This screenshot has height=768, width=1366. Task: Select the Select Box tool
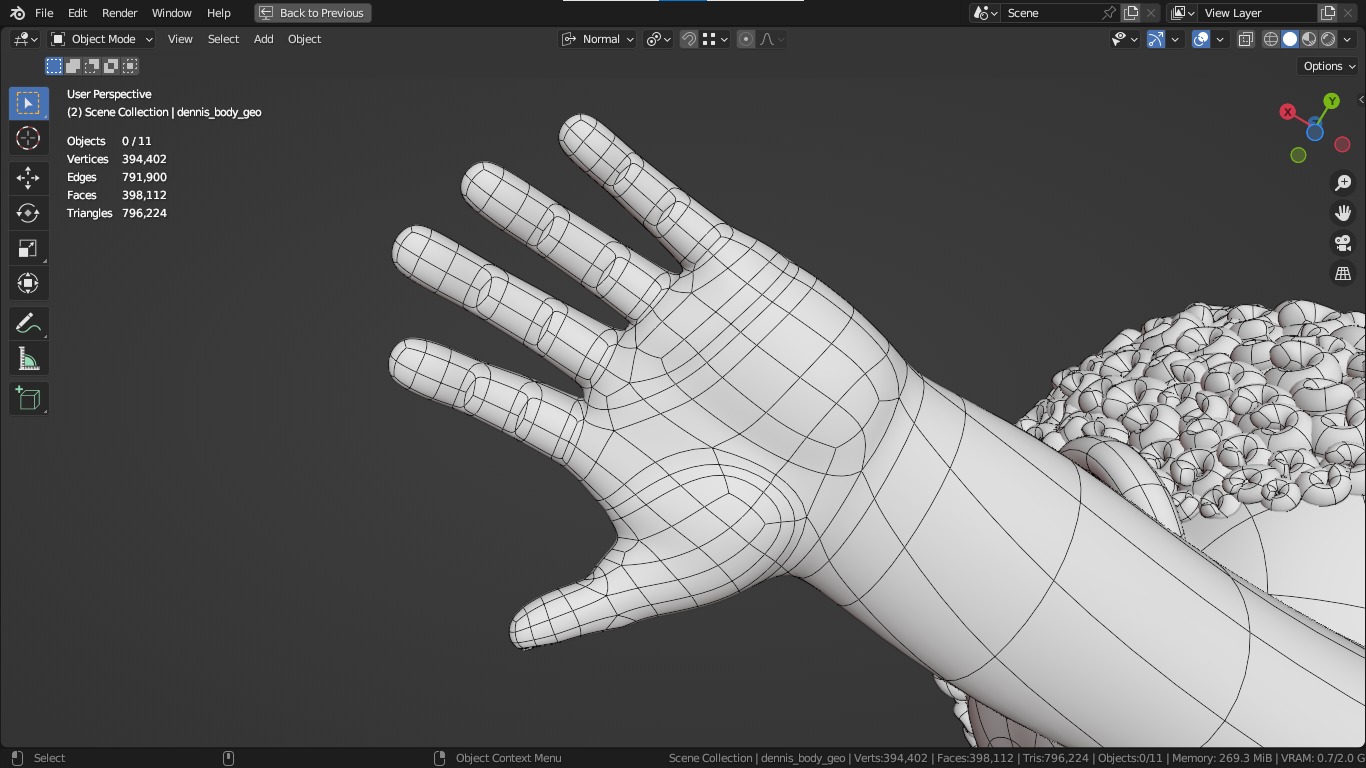[x=28, y=103]
